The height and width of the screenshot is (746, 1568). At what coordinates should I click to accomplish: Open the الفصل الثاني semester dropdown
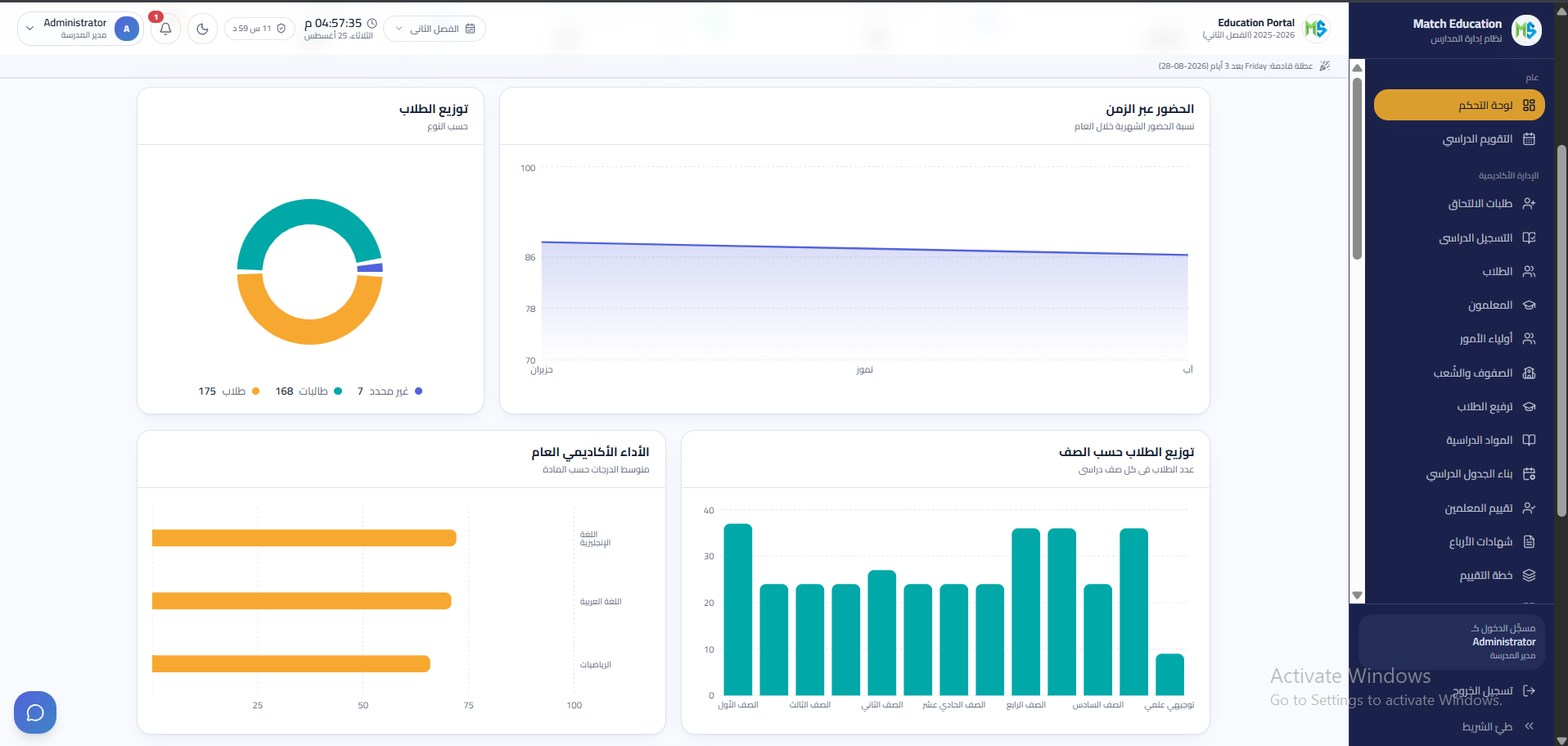coord(435,29)
